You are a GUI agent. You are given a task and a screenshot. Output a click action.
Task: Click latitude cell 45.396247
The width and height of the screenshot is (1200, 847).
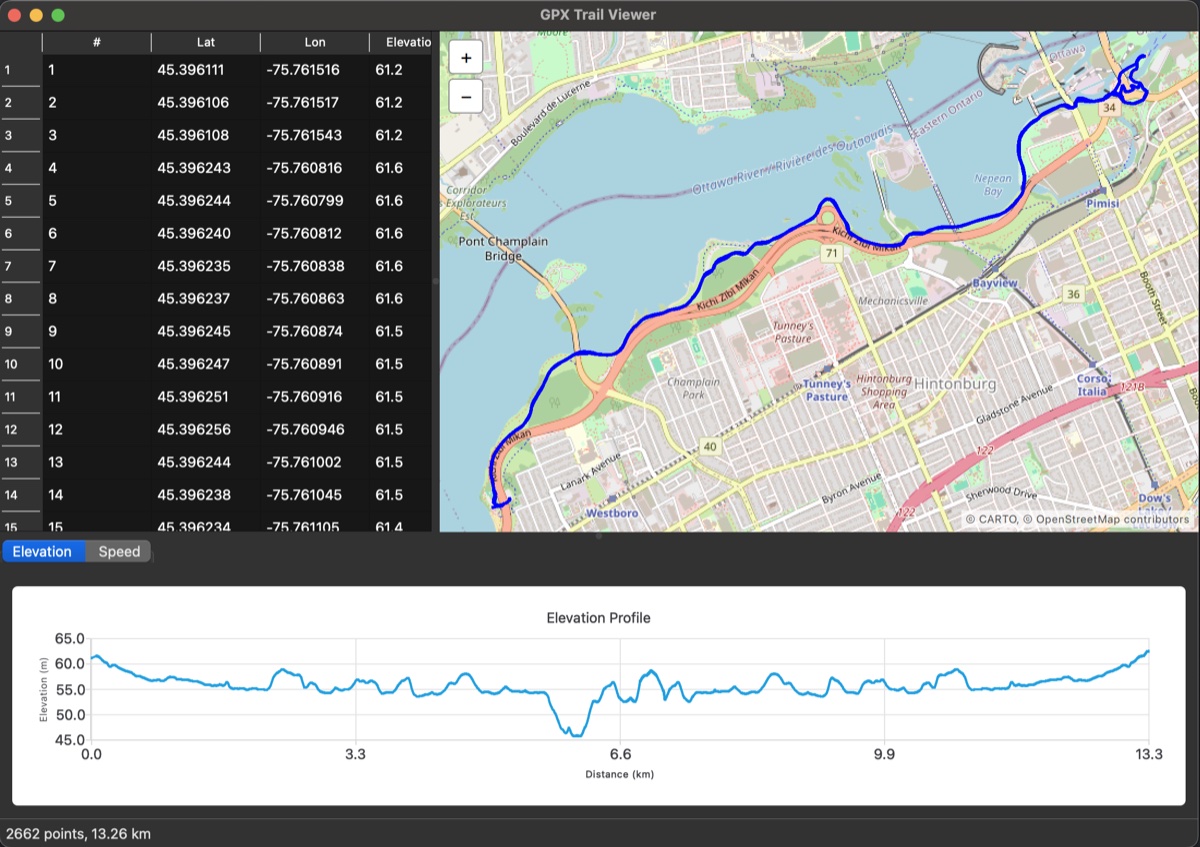(206, 364)
